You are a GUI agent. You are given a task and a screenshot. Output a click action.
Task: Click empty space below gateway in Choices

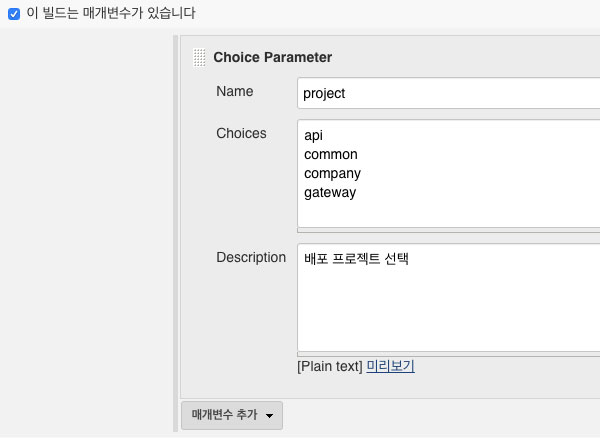click(x=450, y=212)
